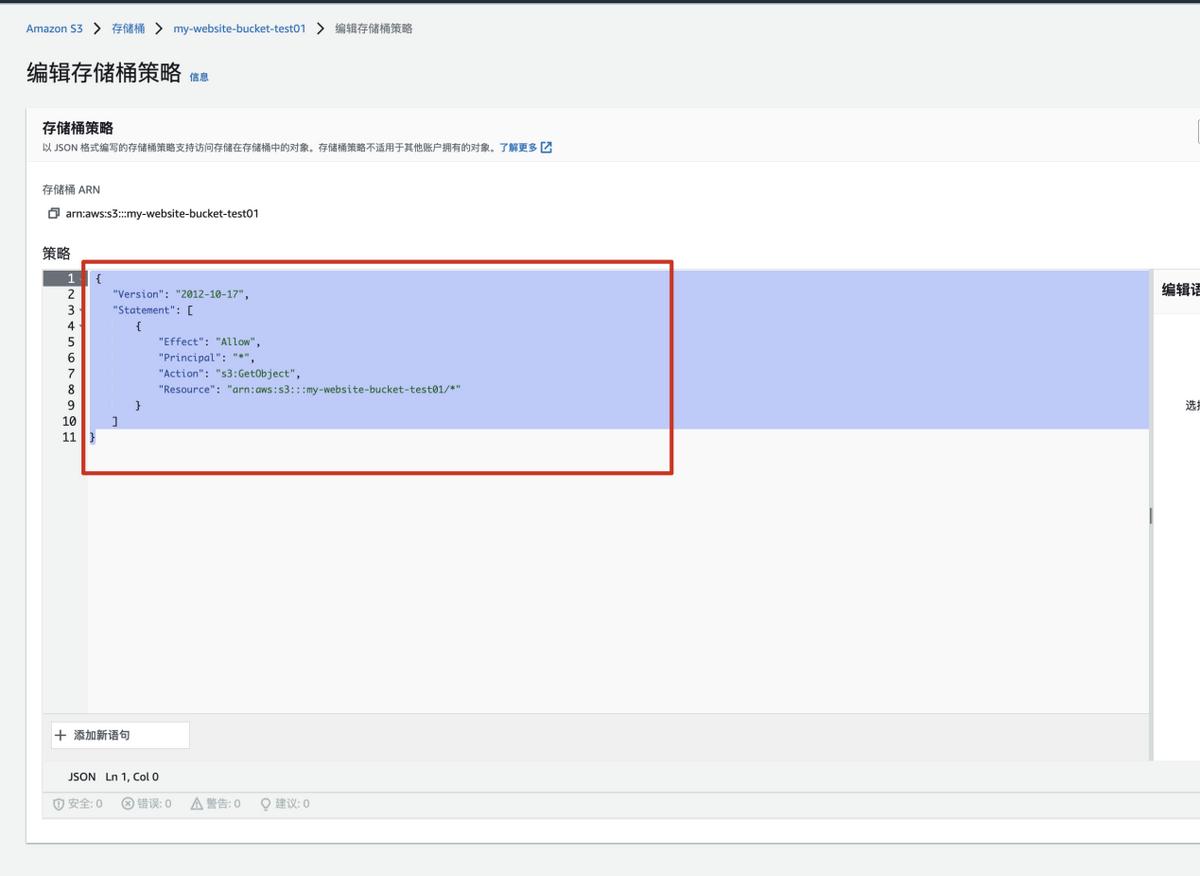Open suggestions via the 建议 lightbulb icon

pyautogui.click(x=265, y=803)
